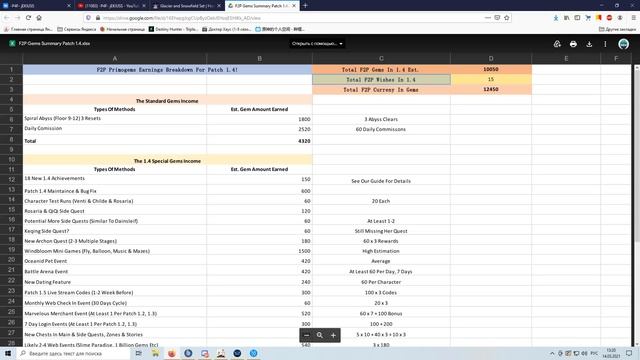Viewport: 640px width, 360px height.
Task: Open a new browser tab
Action: 305,5
